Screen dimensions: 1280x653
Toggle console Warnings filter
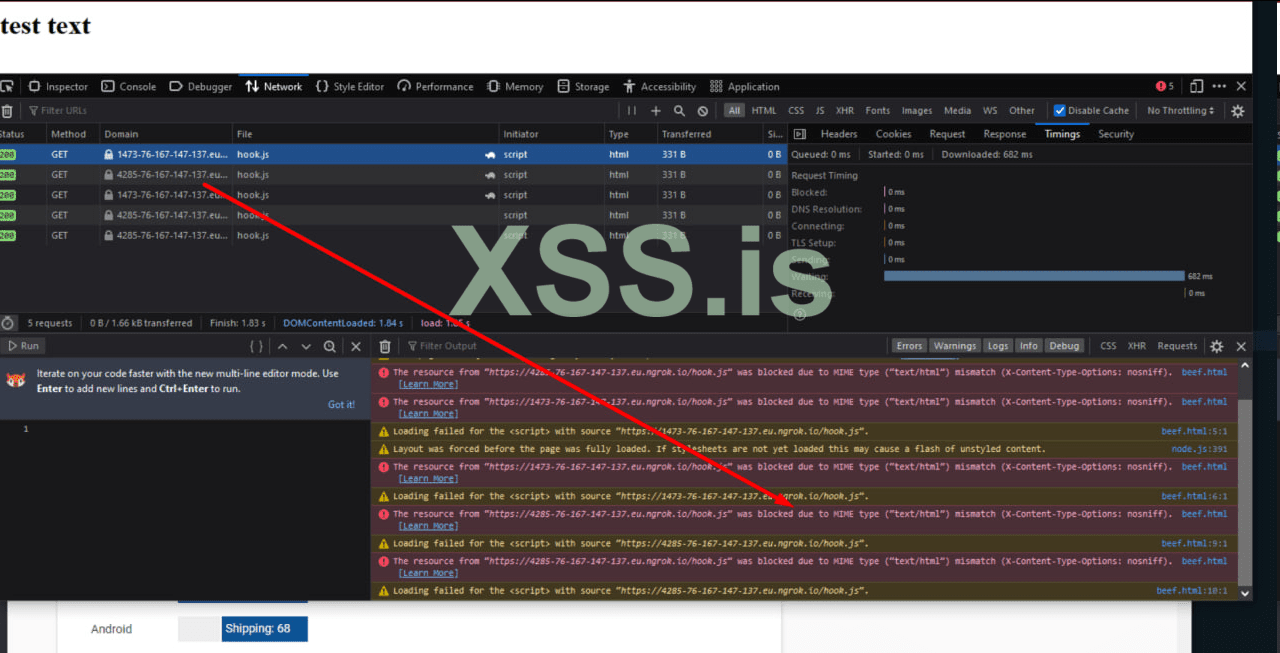pyautogui.click(x=955, y=346)
